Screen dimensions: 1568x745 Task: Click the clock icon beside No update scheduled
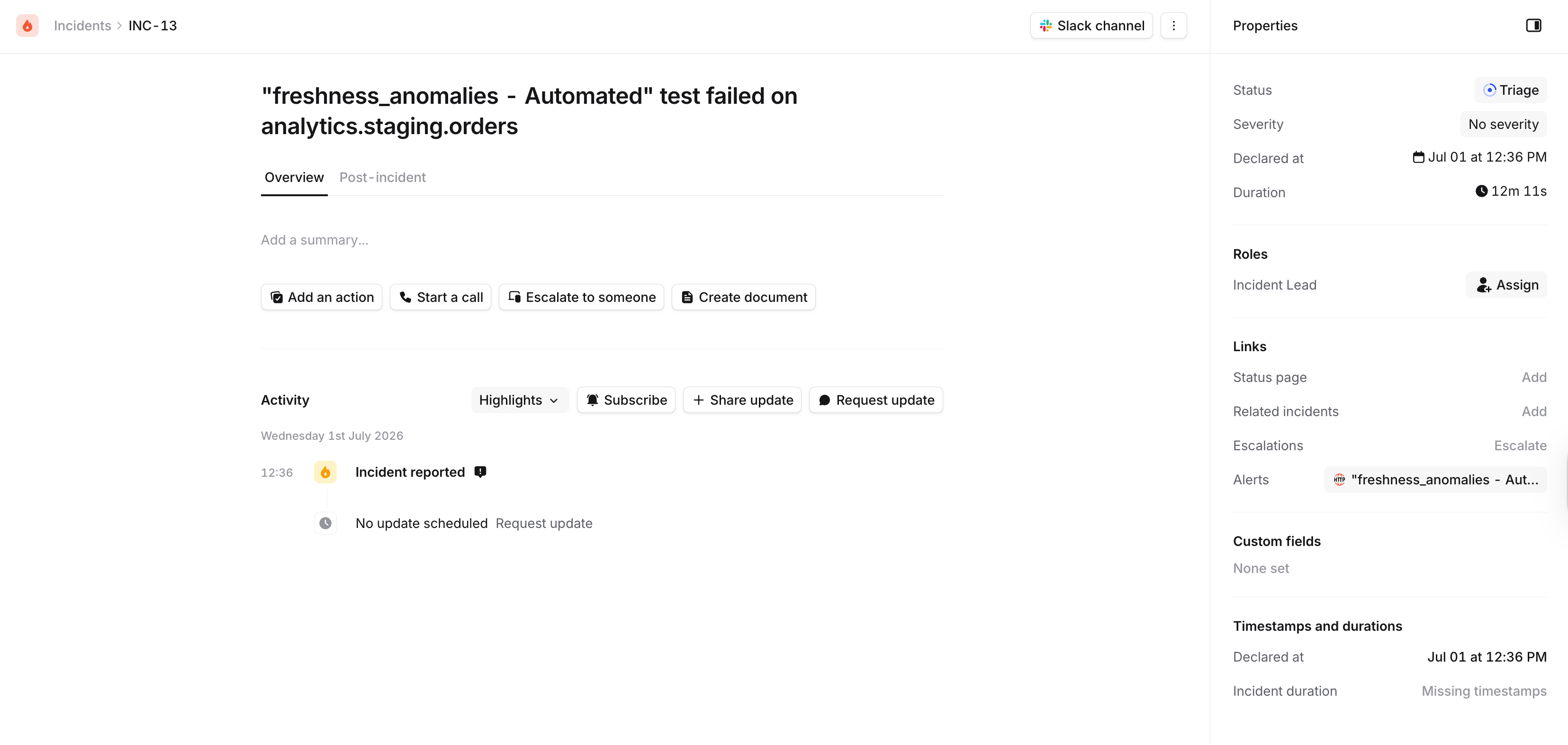(x=325, y=523)
